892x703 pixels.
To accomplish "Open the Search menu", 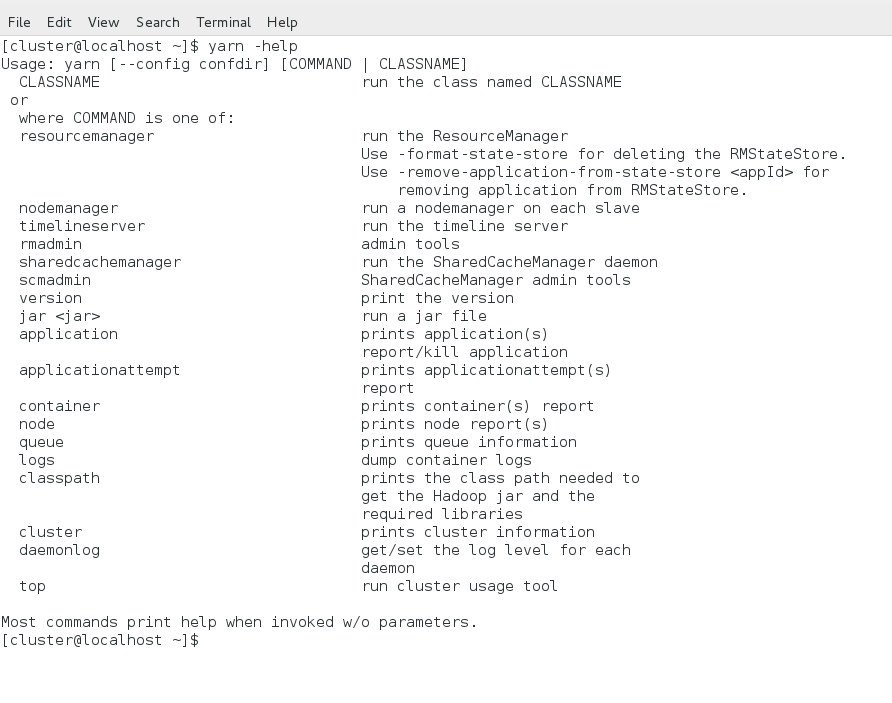I will [x=158, y=22].
